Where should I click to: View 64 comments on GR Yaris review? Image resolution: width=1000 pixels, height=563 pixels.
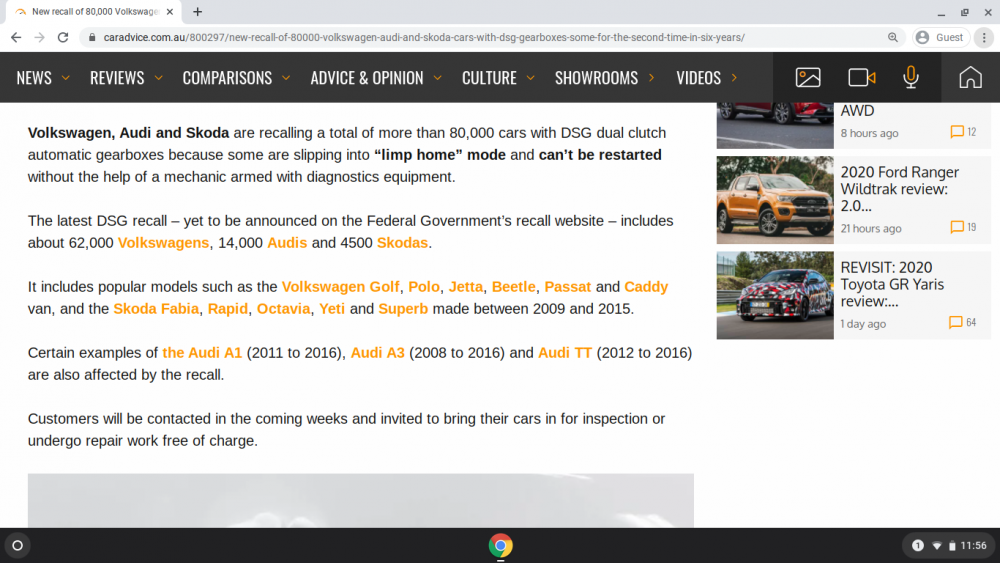point(962,323)
